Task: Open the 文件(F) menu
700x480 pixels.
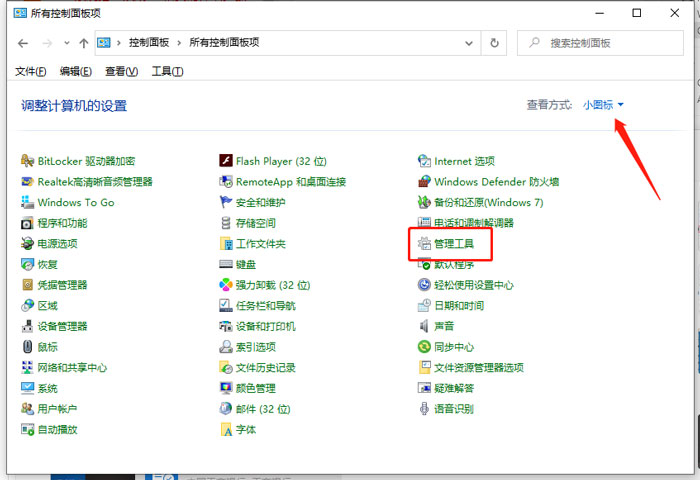Action: [x=30, y=71]
